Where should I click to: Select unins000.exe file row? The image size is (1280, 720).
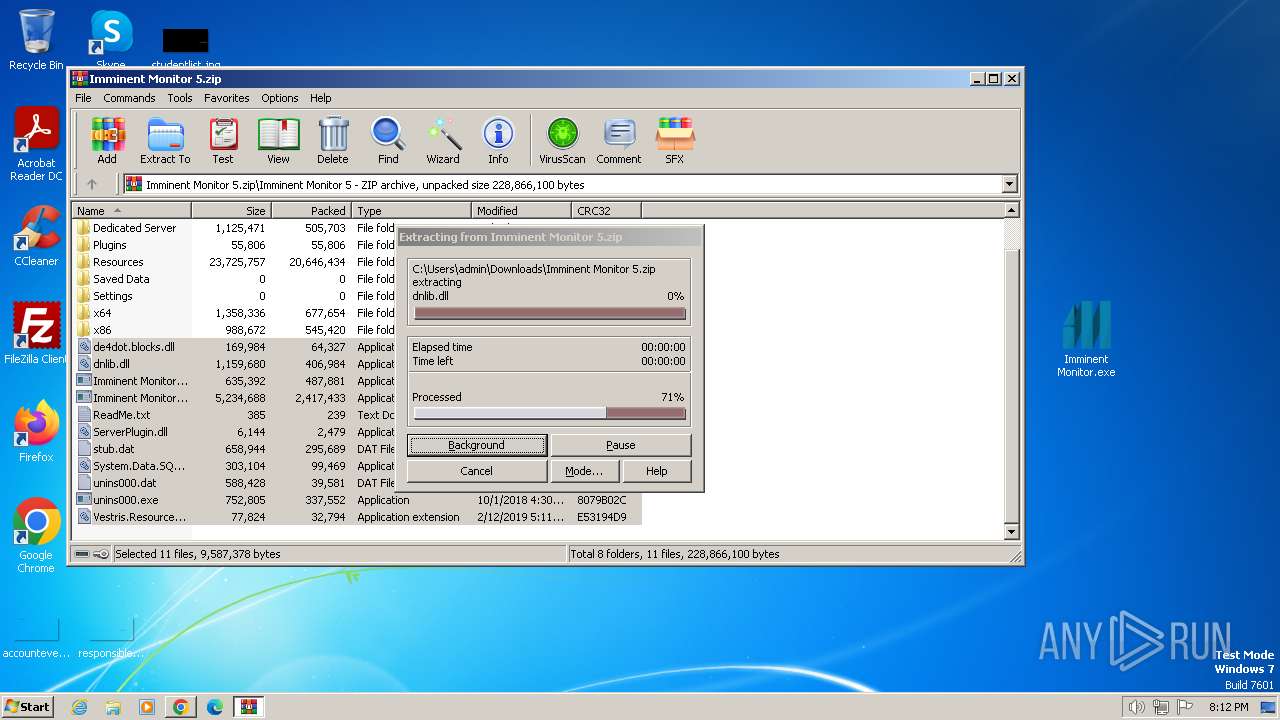[357, 500]
